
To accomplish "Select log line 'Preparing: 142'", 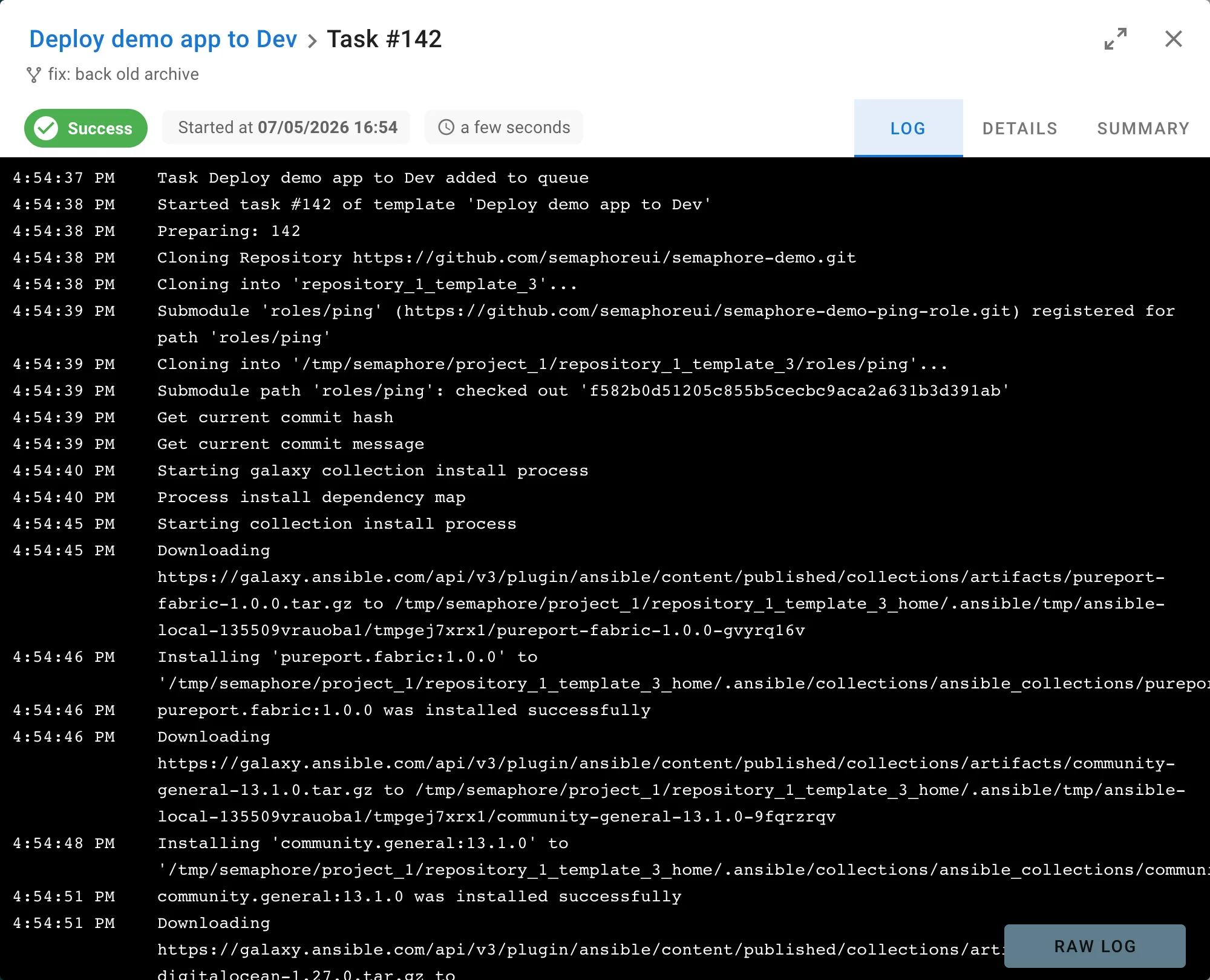I will click(229, 231).
